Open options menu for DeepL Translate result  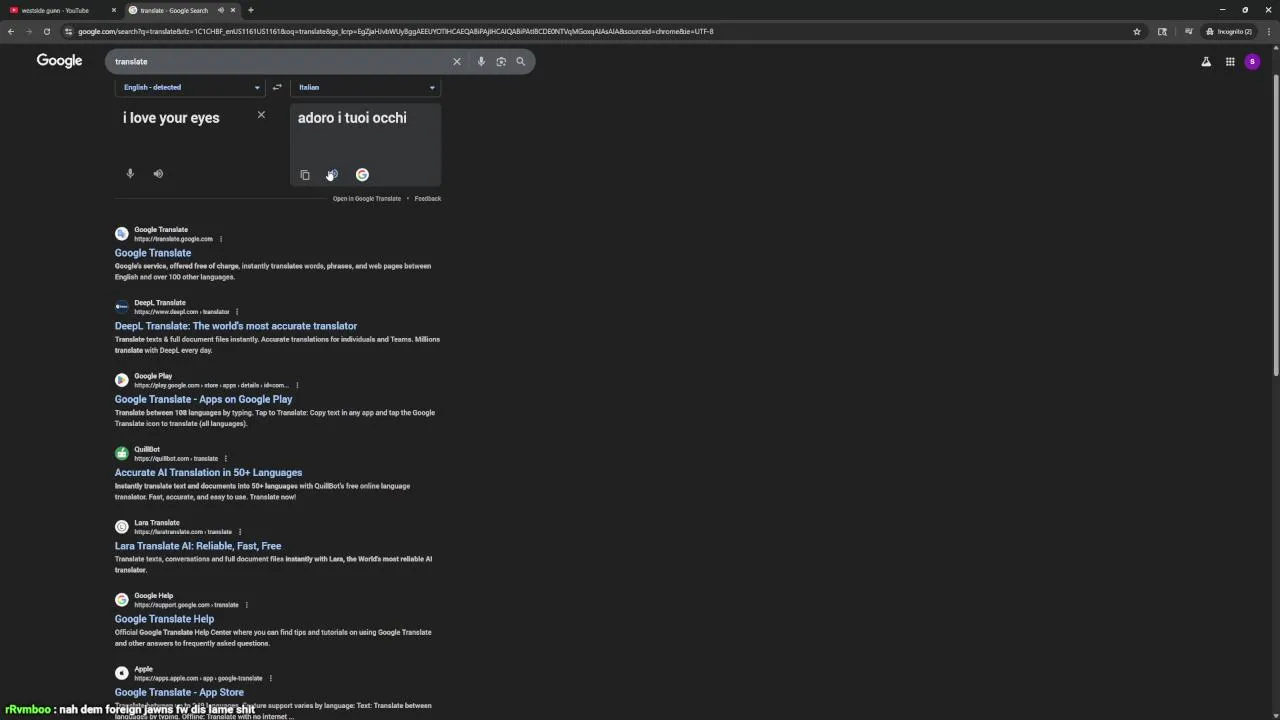(x=237, y=312)
